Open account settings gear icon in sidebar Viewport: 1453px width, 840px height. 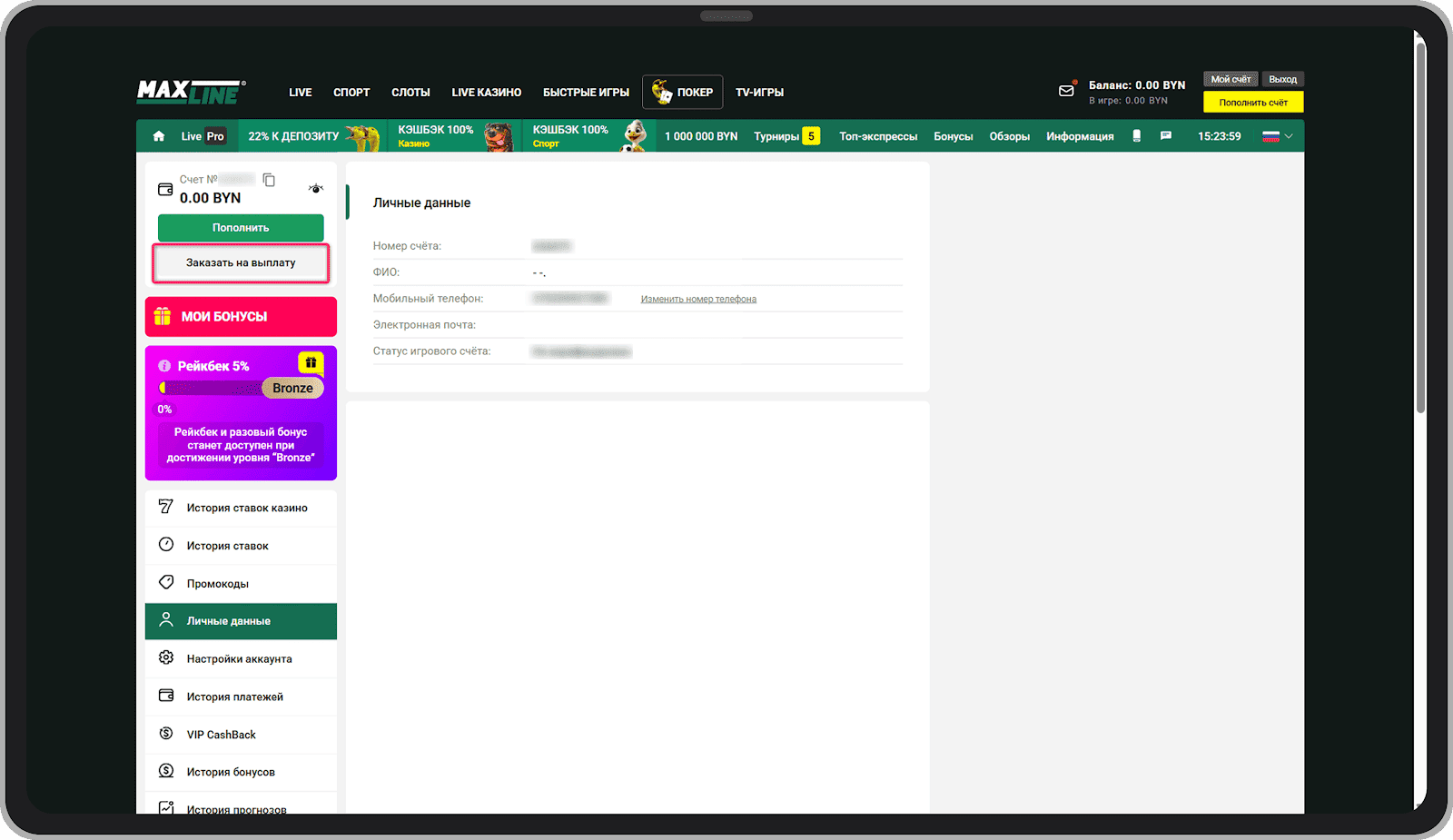(x=166, y=658)
